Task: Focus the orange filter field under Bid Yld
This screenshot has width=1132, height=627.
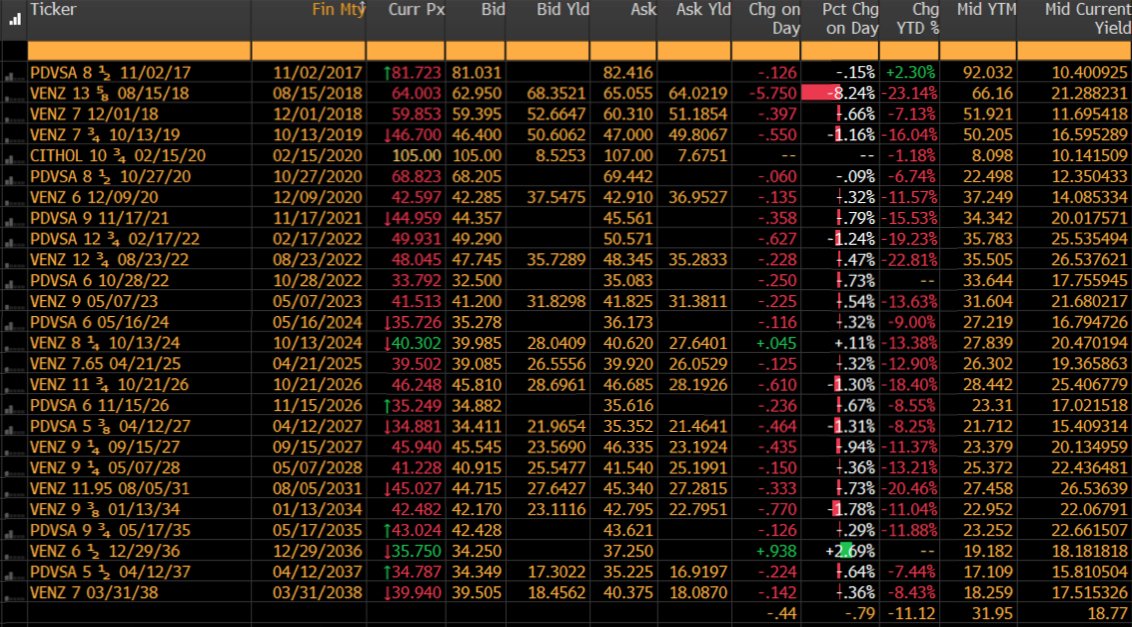Action: pyautogui.click(x=548, y=51)
